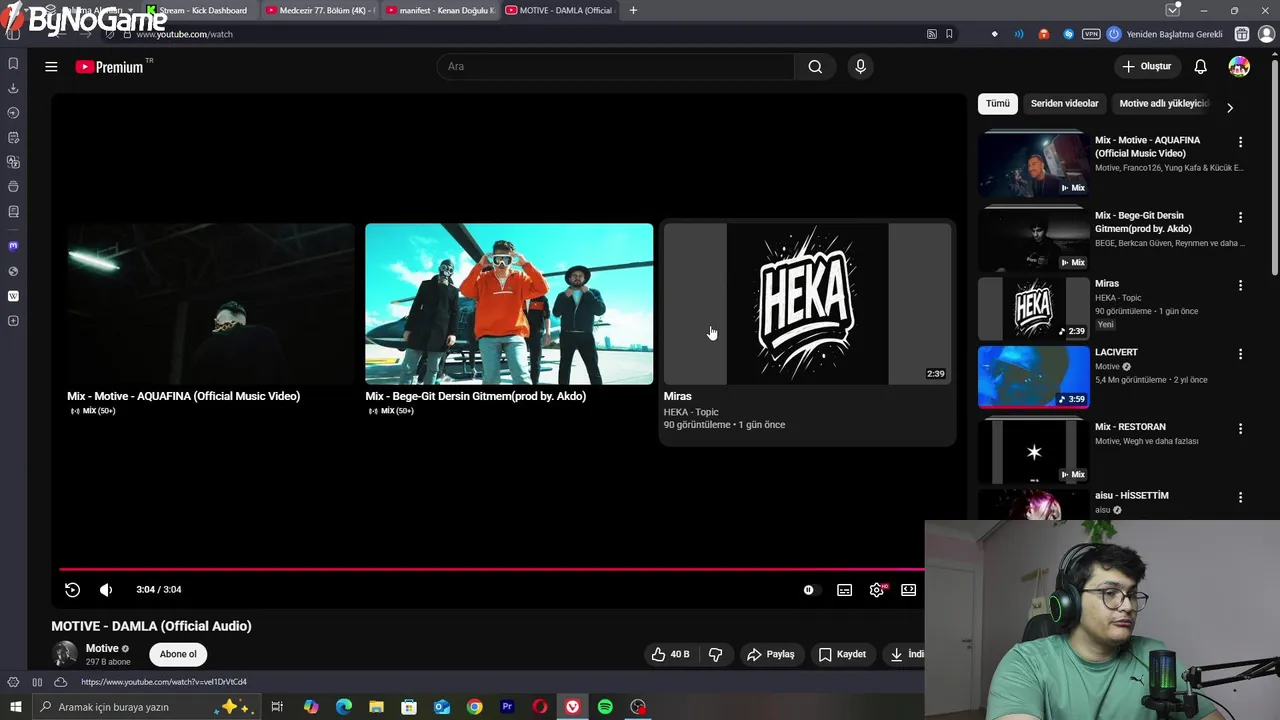Dislike the video
Image resolution: width=1280 pixels, height=720 pixels.
[715, 654]
